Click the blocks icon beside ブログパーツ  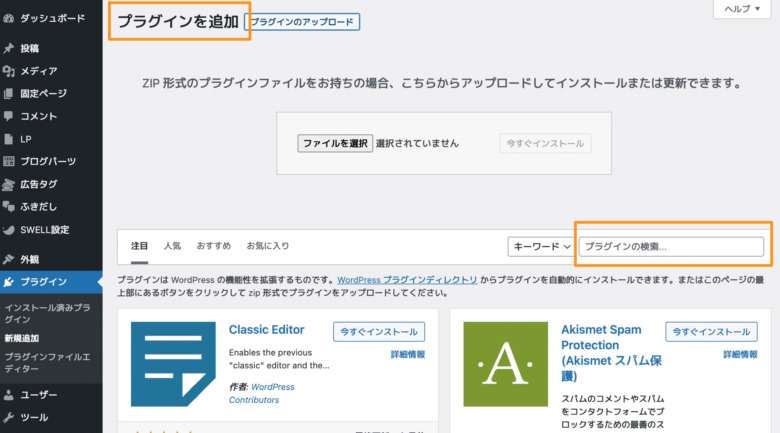point(8,161)
